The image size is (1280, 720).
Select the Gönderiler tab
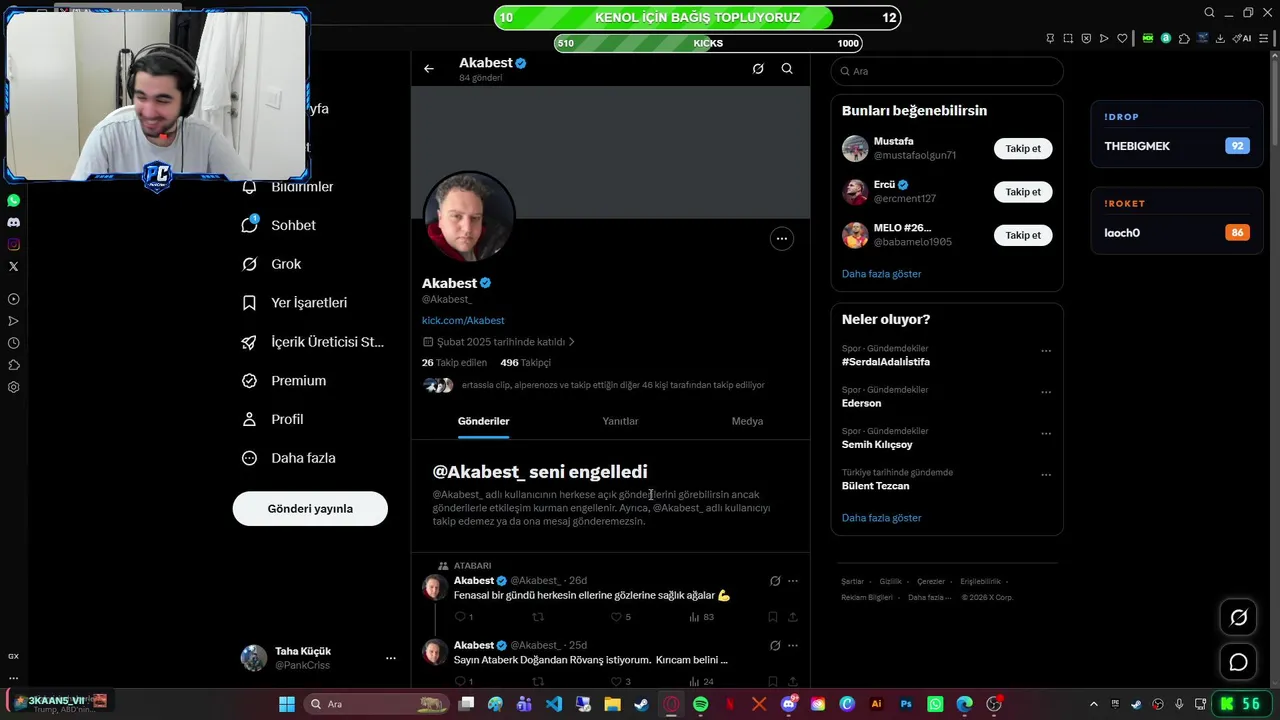[x=484, y=421]
